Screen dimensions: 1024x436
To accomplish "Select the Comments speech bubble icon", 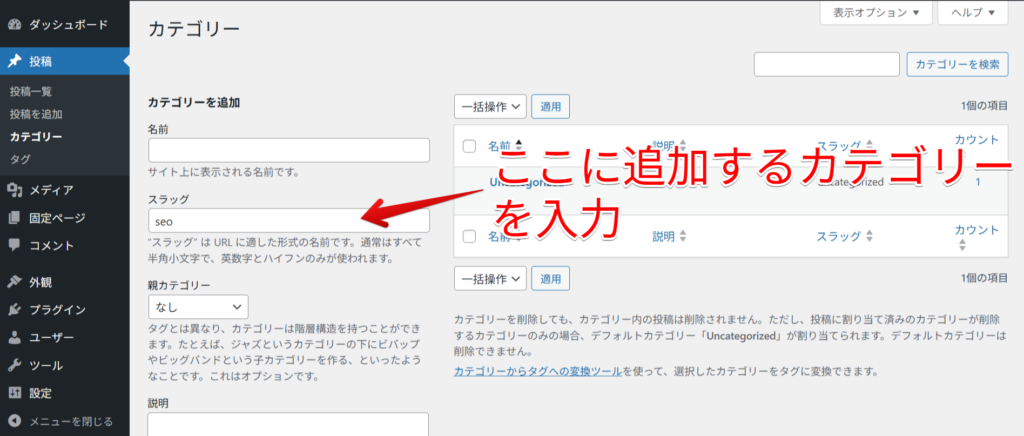I will click(15, 245).
